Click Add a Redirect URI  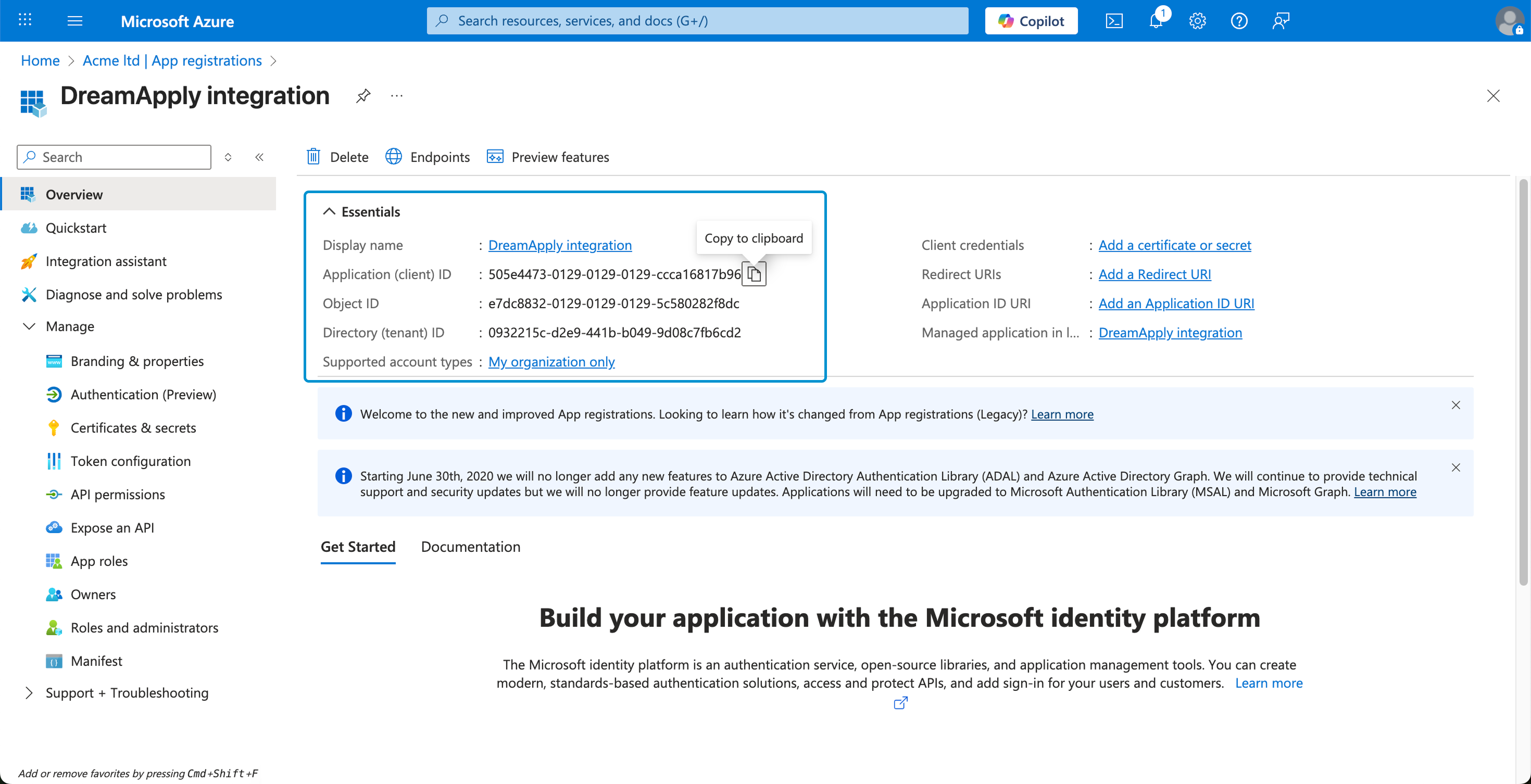click(1154, 274)
